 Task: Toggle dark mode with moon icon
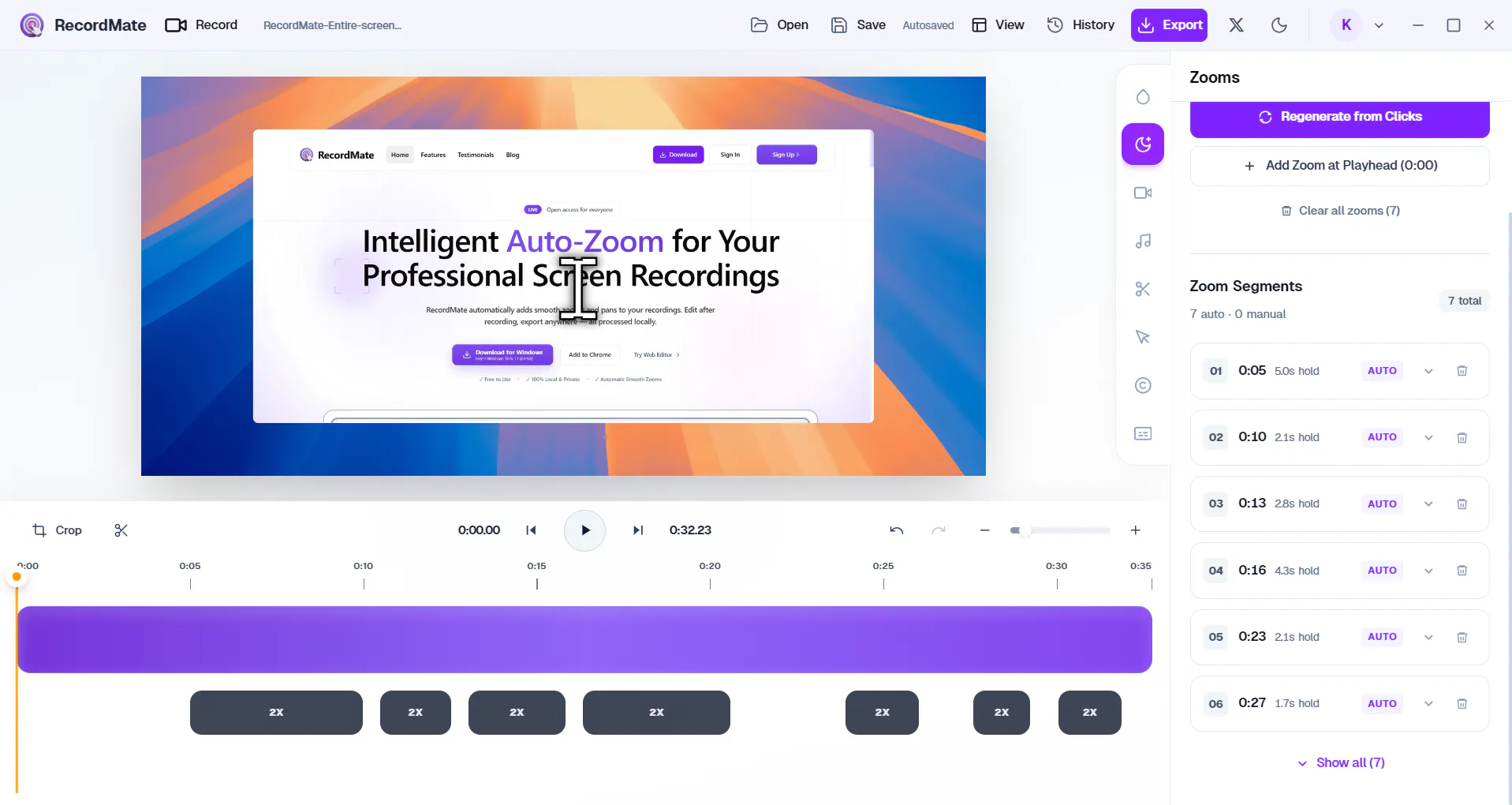pyautogui.click(x=1279, y=25)
